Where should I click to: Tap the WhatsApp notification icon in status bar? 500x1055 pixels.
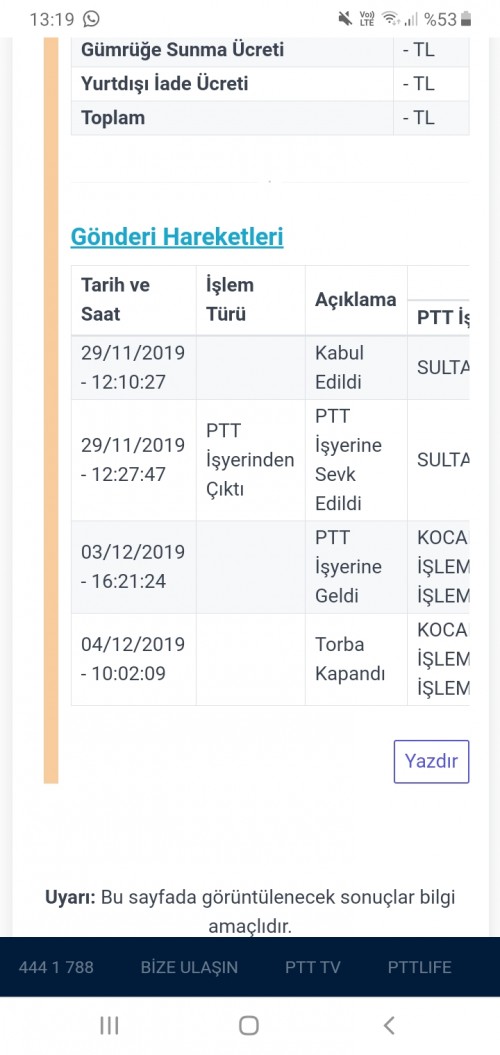90,19
